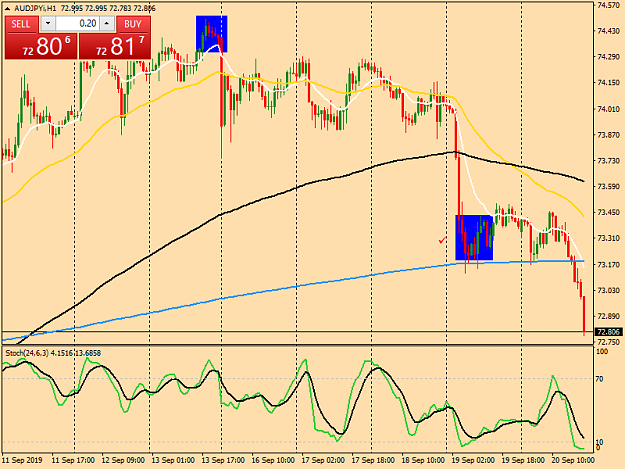Click the 20 Sep 10:00 time label

[573, 460]
